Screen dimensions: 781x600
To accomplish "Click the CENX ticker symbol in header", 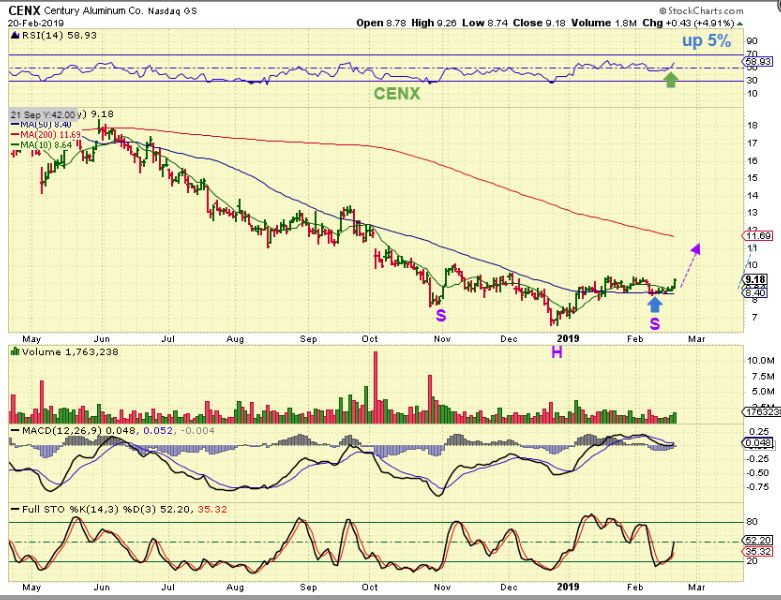I will click(x=24, y=10).
